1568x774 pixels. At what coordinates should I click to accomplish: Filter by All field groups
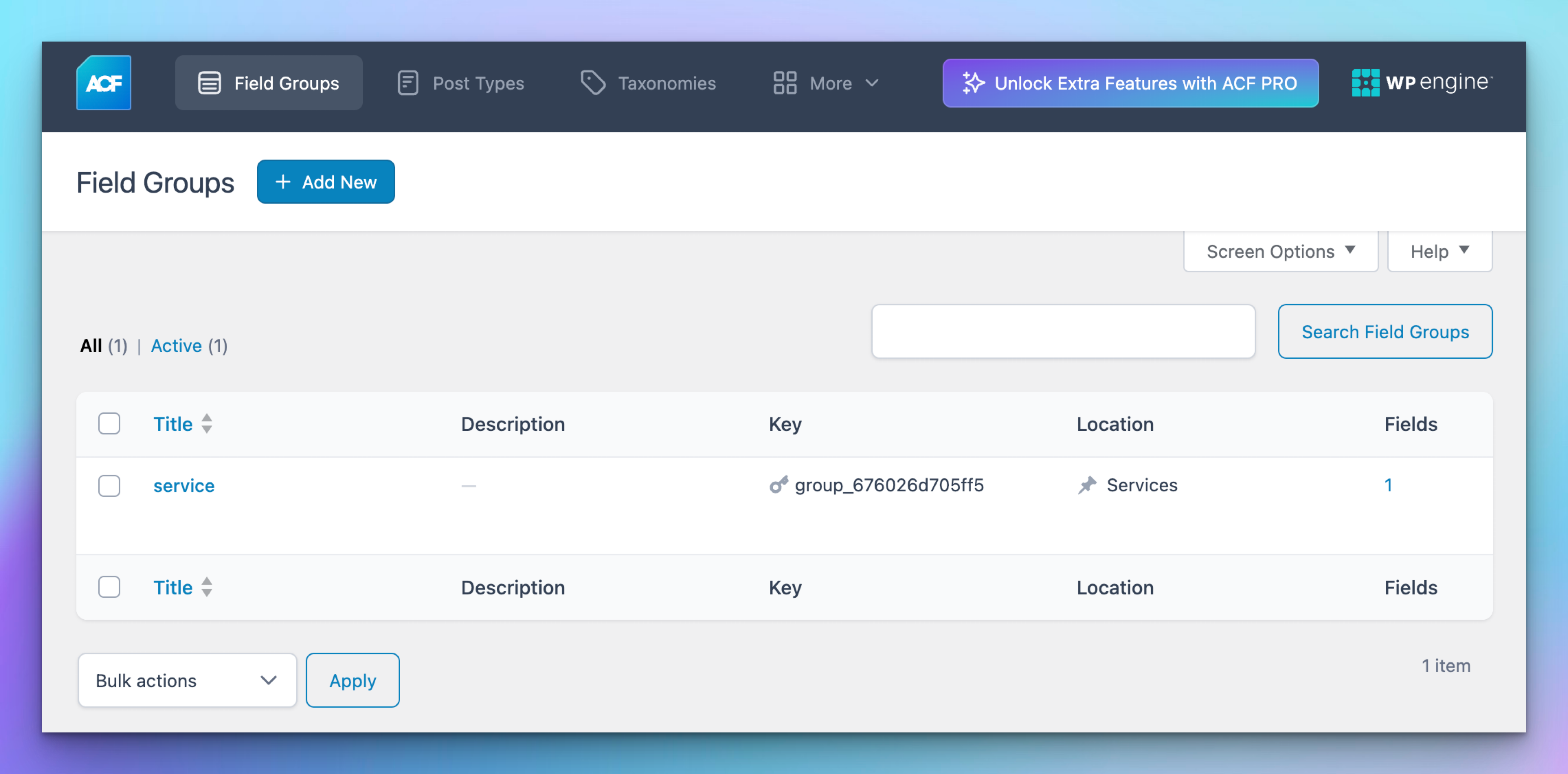[91, 345]
